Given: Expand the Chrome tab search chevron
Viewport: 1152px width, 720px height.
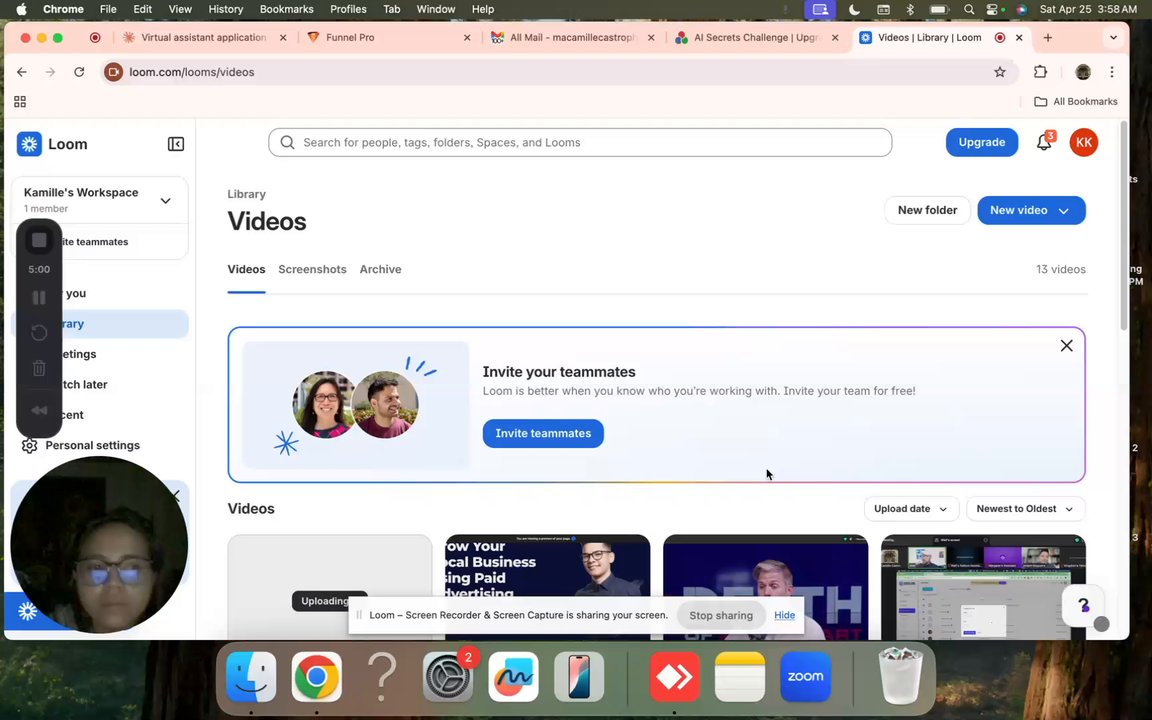Looking at the screenshot, I should point(1113,37).
